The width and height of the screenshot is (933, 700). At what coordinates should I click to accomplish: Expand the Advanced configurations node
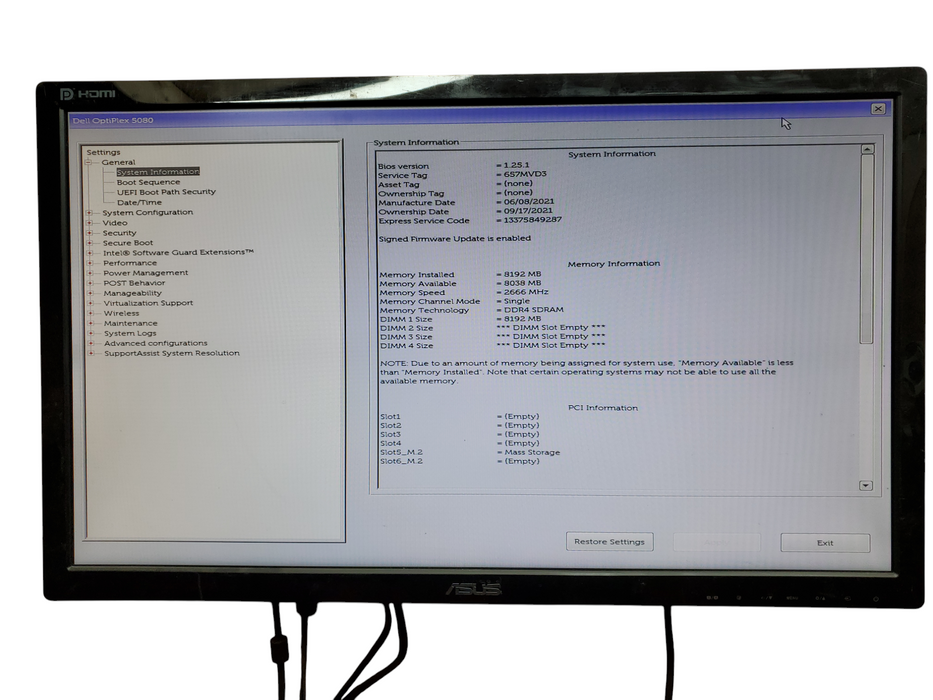click(x=91, y=343)
